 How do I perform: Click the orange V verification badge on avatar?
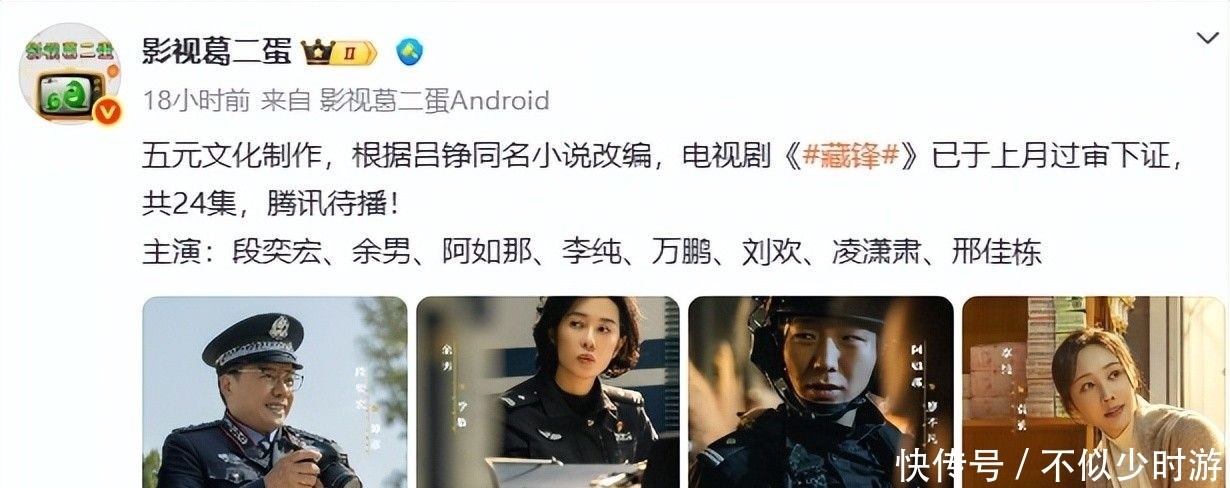[x=107, y=111]
